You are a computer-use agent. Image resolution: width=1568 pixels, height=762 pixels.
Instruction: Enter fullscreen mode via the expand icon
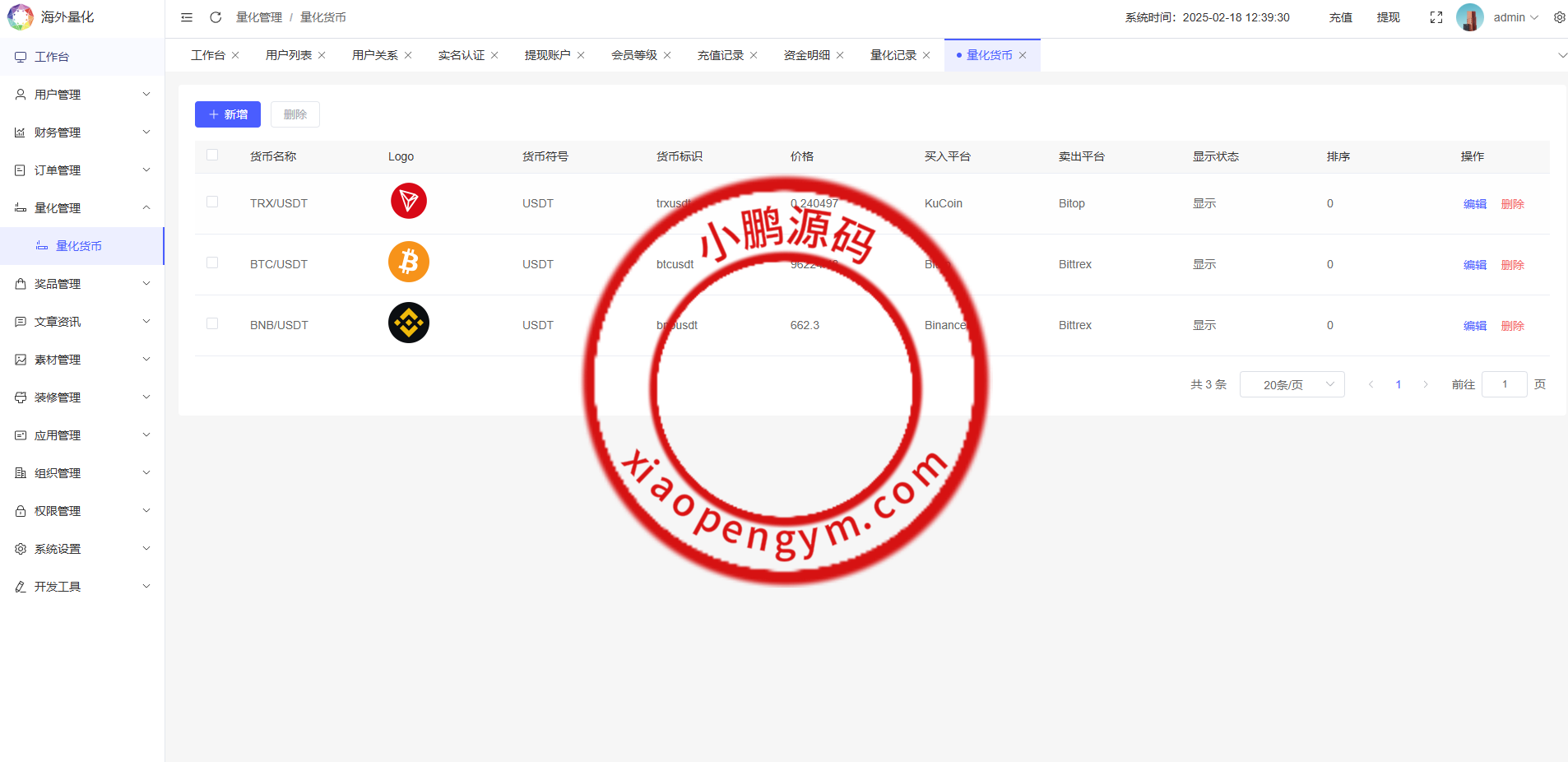coord(1436,17)
